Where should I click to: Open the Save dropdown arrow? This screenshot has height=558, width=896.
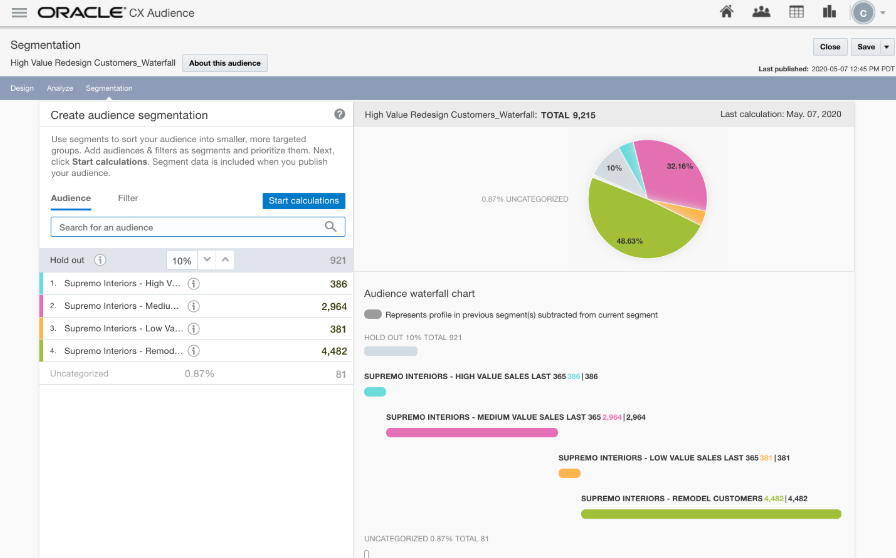point(887,47)
